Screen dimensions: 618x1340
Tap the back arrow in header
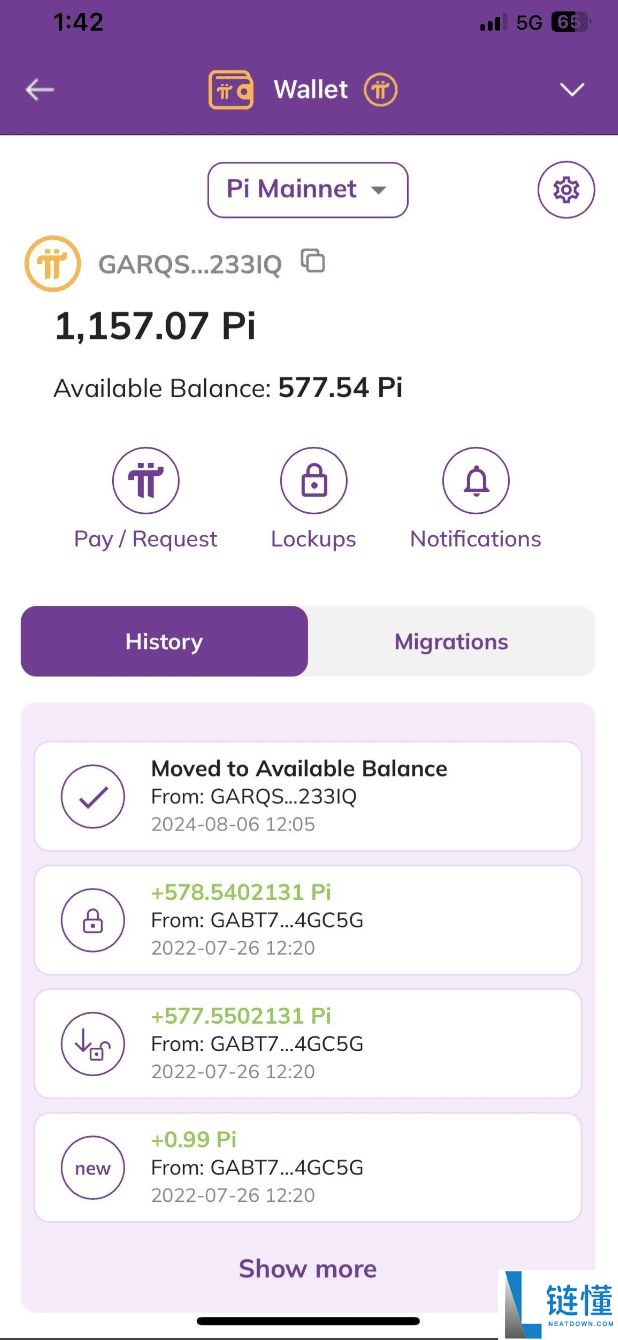click(x=40, y=90)
